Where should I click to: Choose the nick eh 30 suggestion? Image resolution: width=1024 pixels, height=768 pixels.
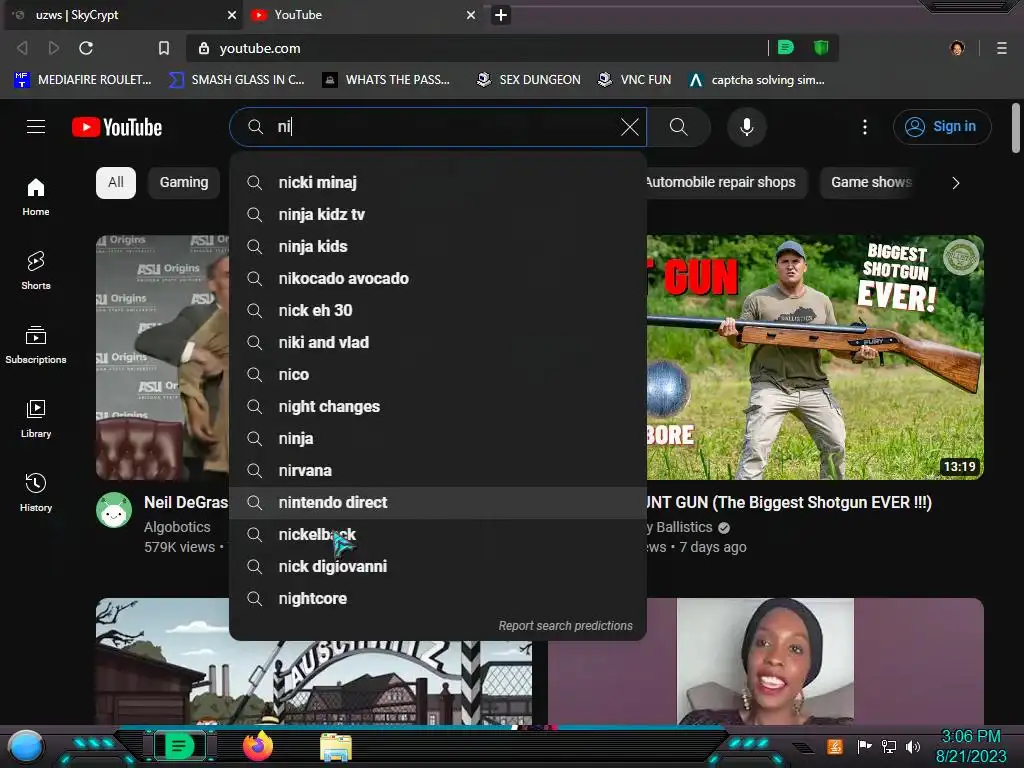[x=438, y=310]
